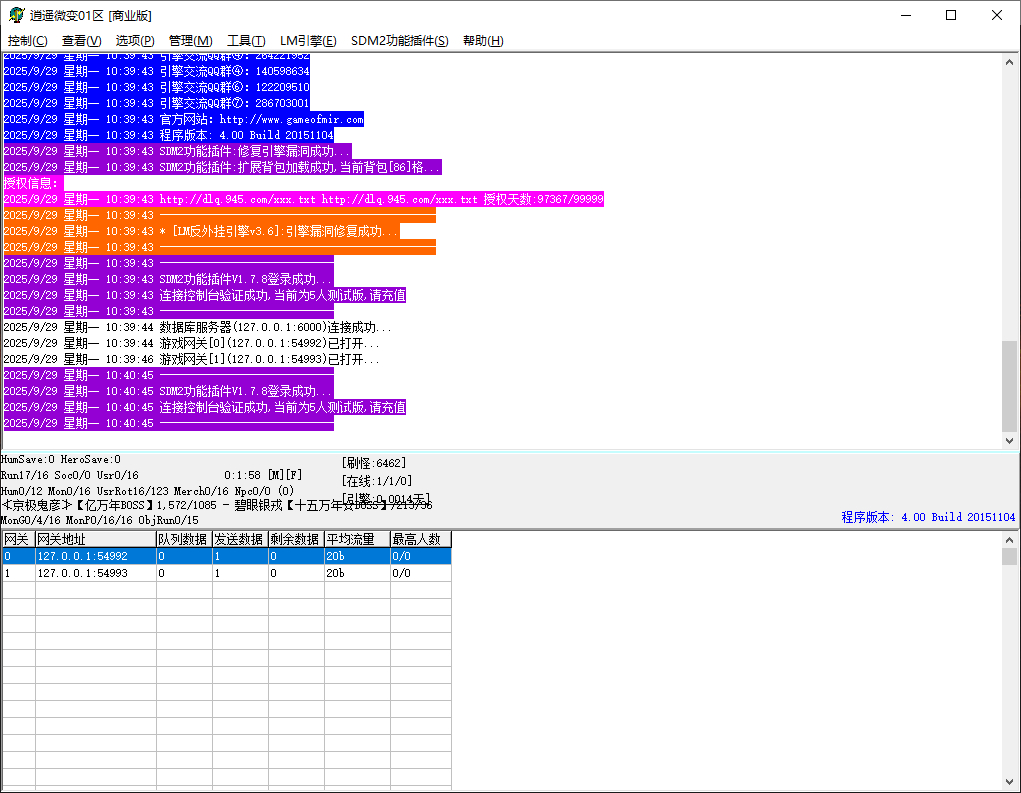Screen dimensions: 1021x793
Task: Click the gateway table scroll-down arrow
Action: pyautogui.click(x=1009, y=781)
